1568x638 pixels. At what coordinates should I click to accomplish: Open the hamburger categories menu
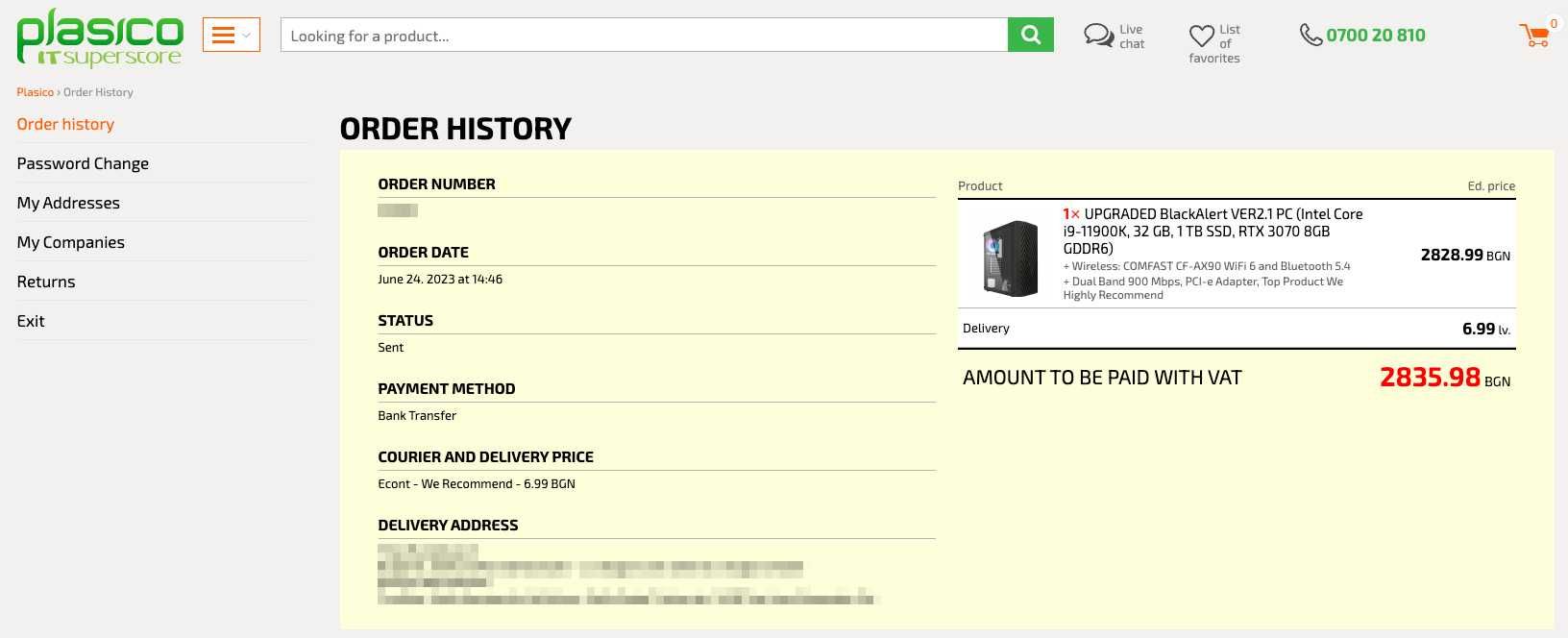(231, 36)
